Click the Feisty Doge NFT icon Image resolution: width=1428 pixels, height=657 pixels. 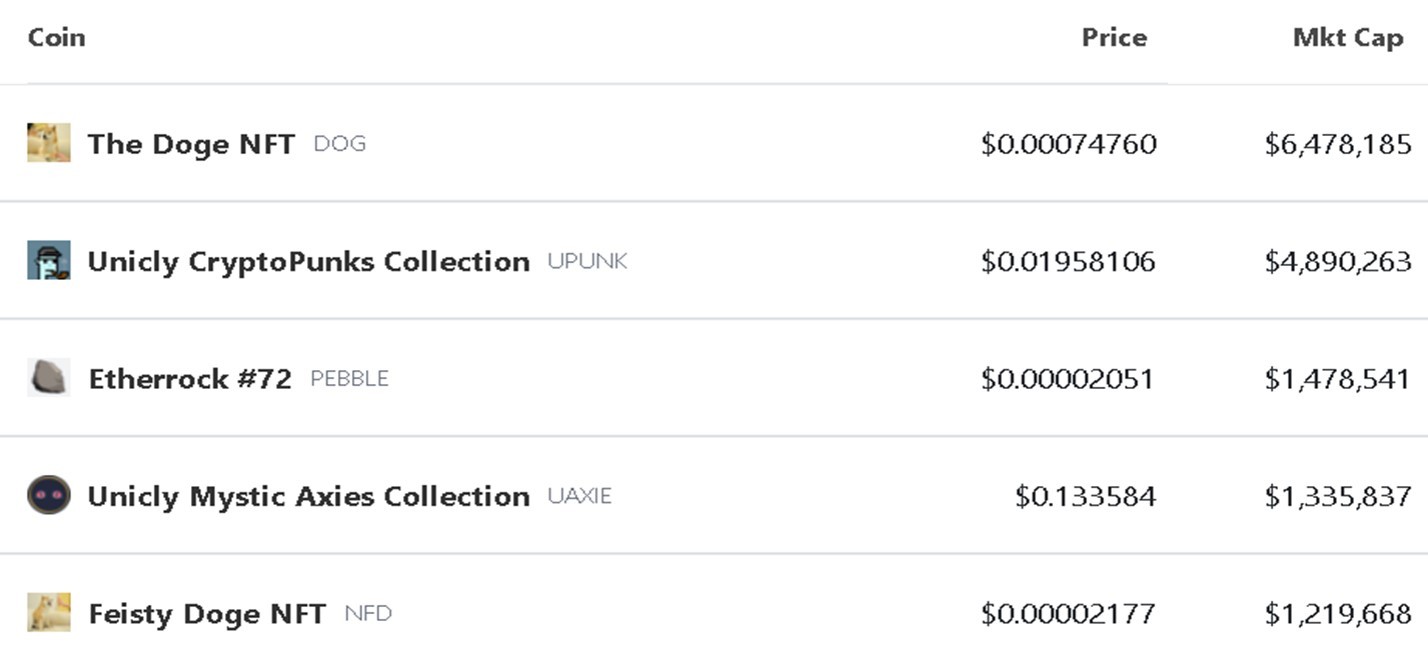click(x=49, y=612)
